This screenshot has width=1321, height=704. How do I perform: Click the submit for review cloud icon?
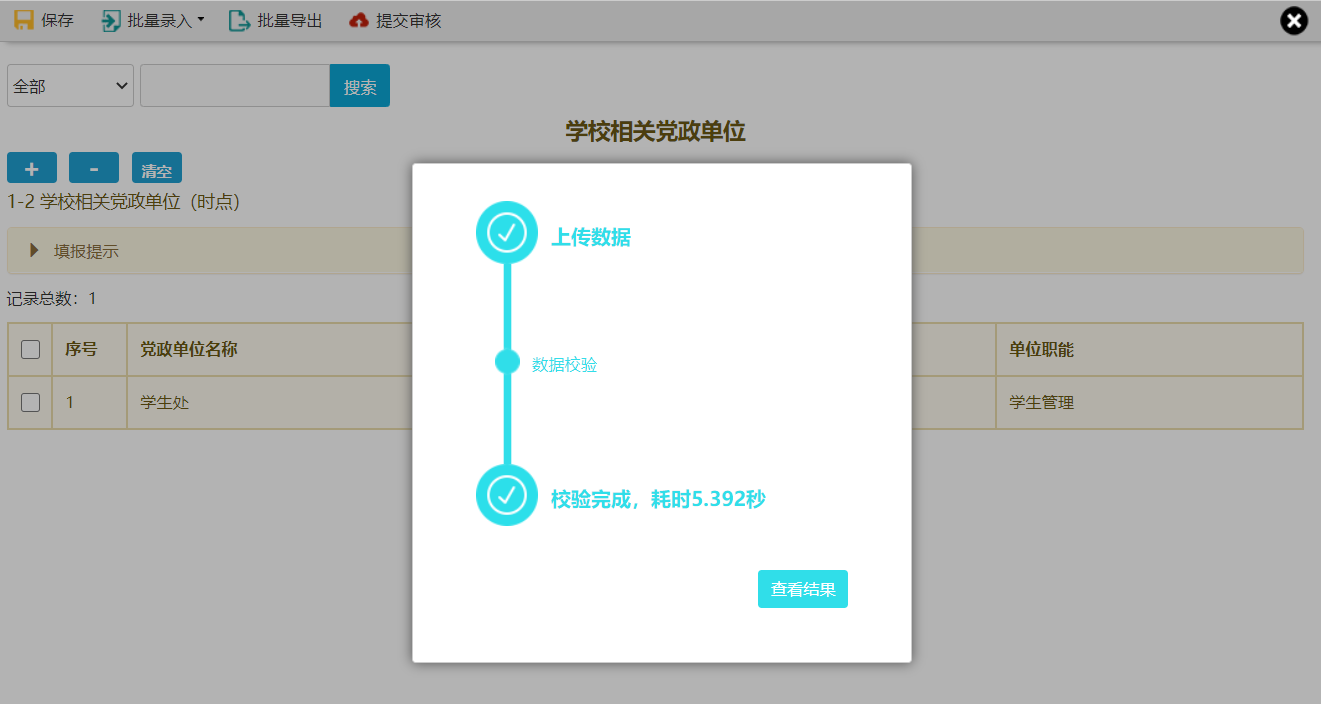click(x=359, y=20)
